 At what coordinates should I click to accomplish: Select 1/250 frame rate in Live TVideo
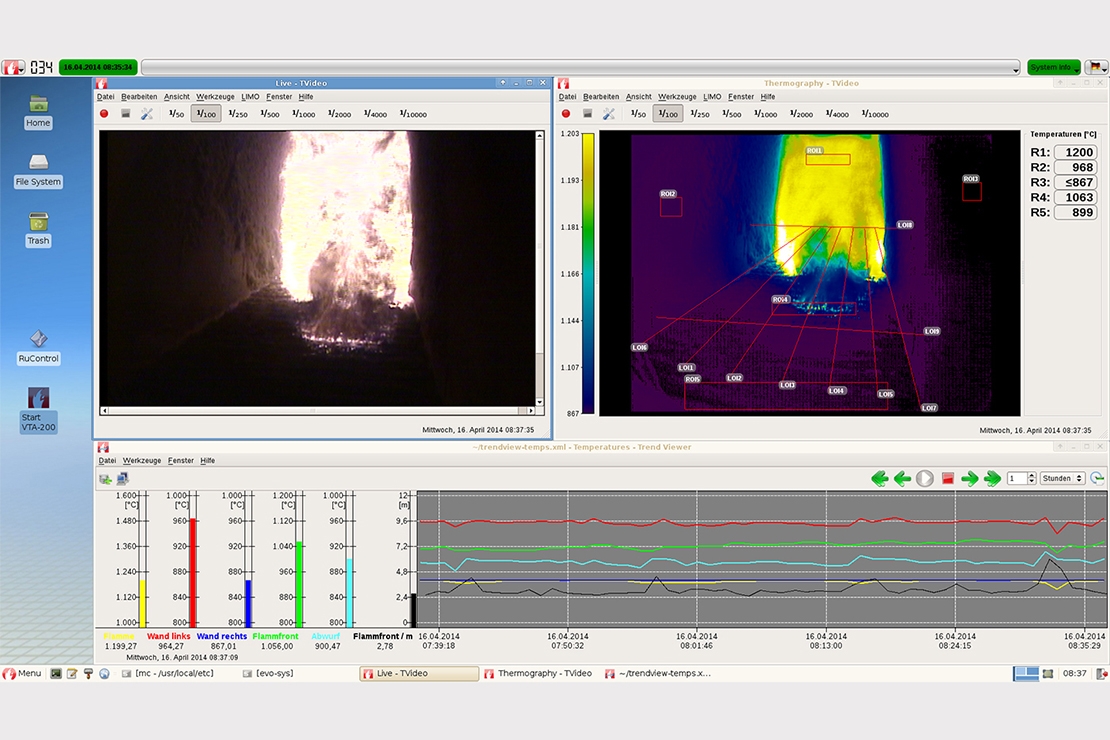point(239,114)
